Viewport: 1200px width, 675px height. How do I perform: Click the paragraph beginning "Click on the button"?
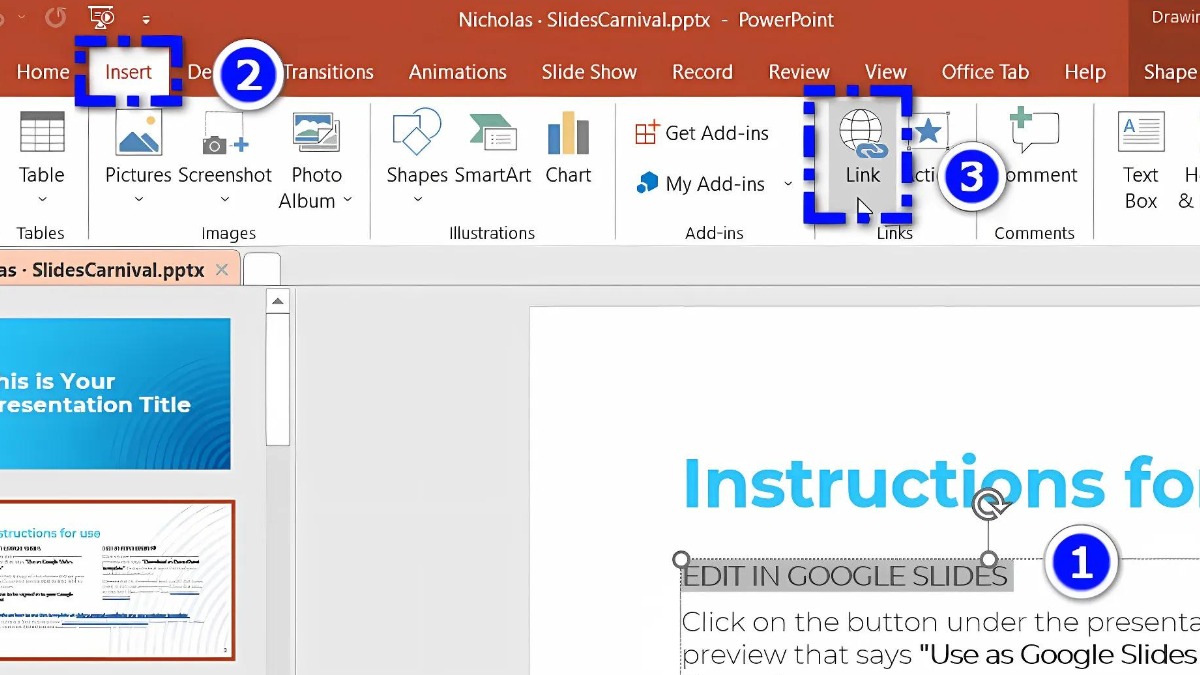[x=940, y=638]
